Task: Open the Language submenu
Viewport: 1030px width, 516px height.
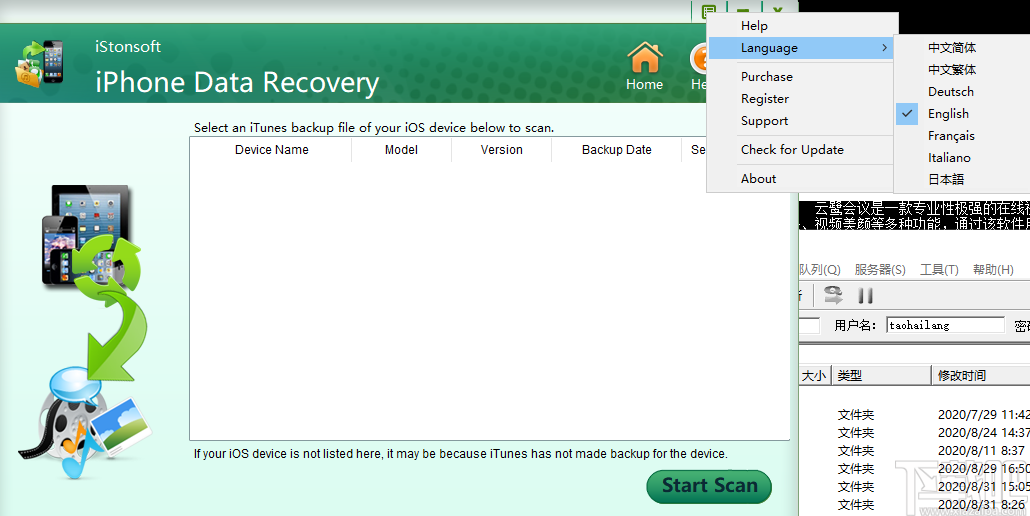Action: click(800, 48)
